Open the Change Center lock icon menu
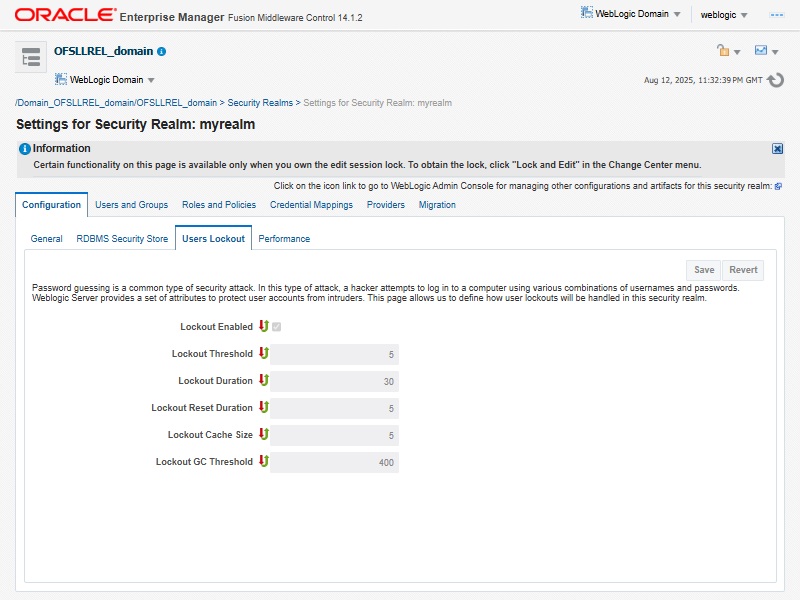This screenshot has width=800, height=600. tap(729, 51)
